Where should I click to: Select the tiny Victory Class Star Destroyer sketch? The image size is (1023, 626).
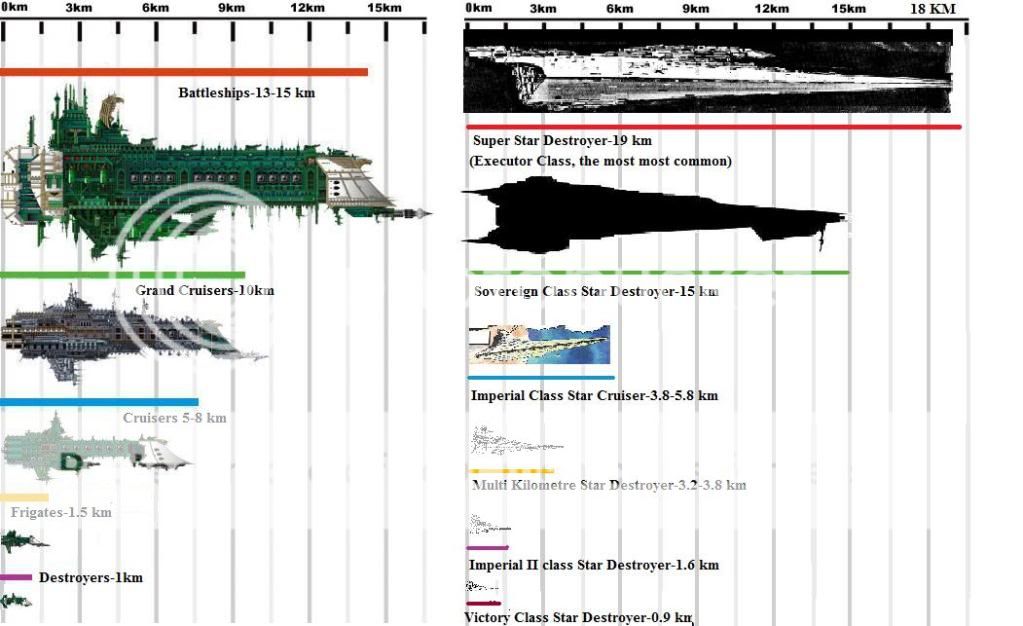pos(481,587)
